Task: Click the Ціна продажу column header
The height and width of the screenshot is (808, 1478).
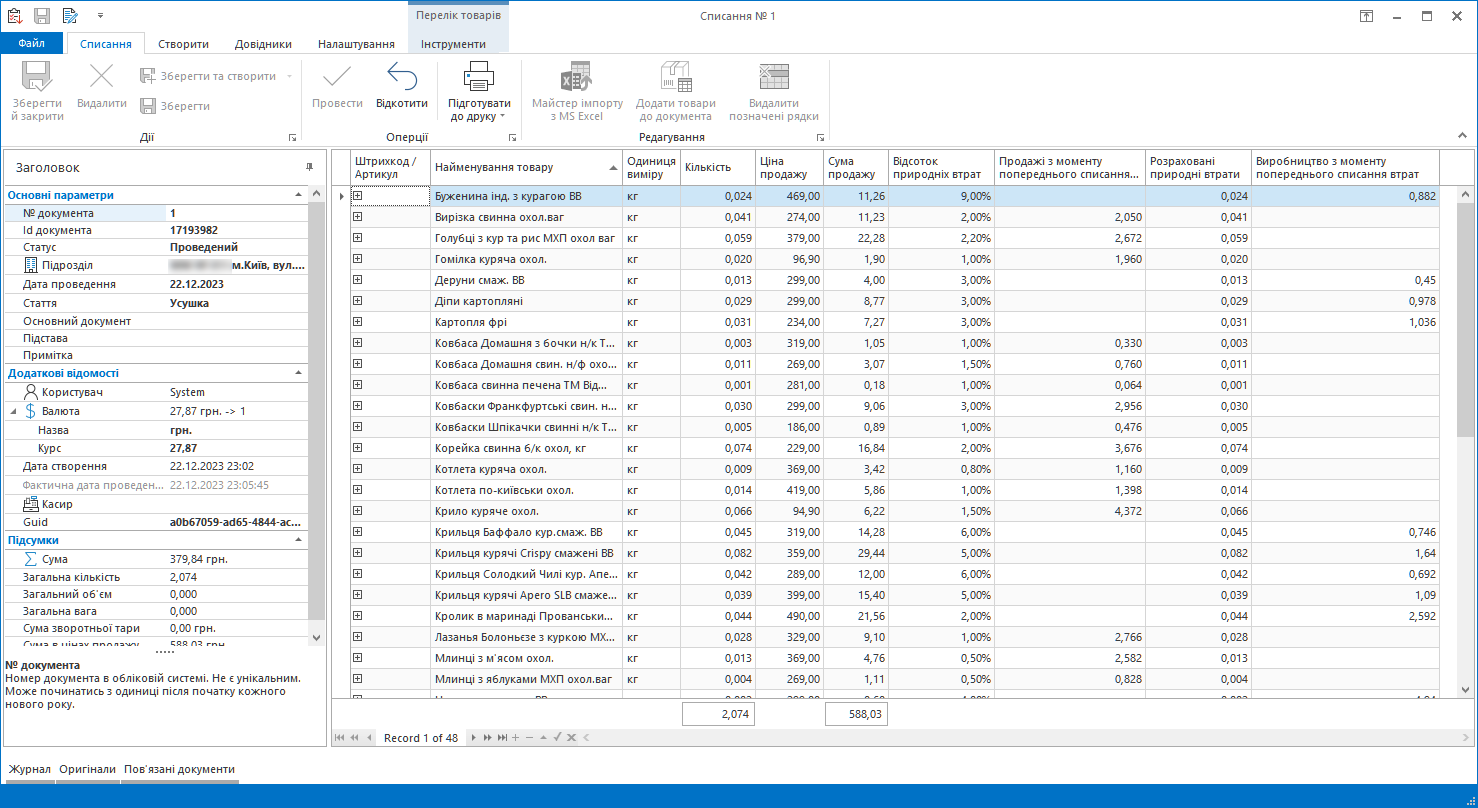Action: click(788, 167)
